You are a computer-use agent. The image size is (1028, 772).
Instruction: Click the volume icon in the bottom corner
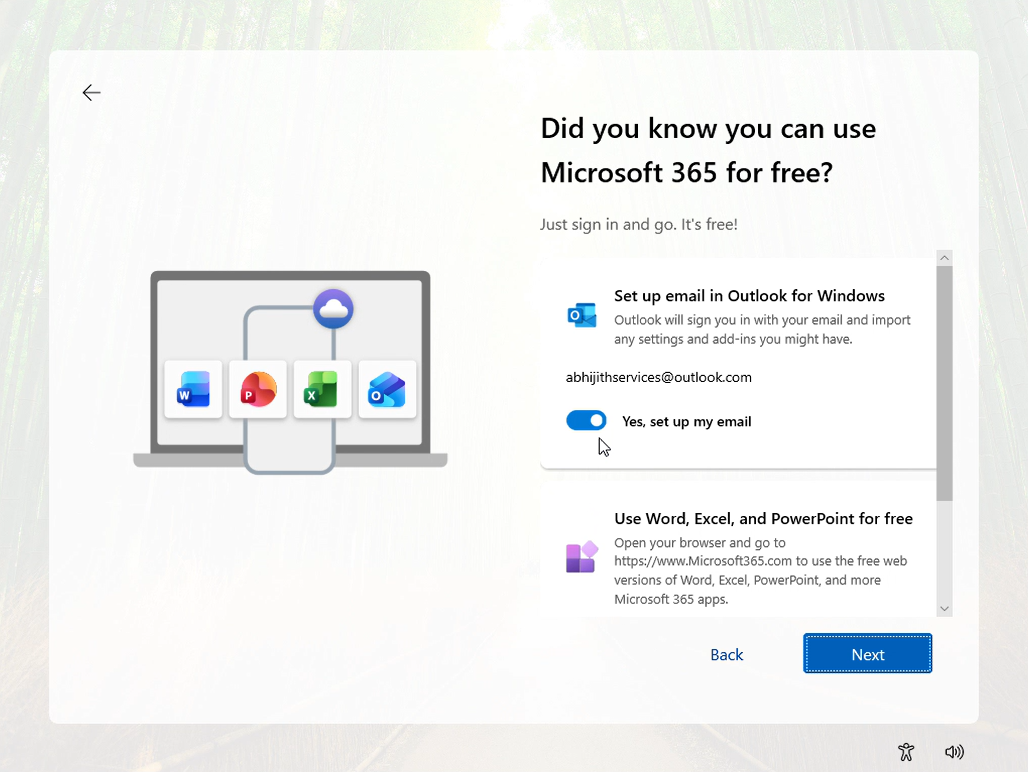click(954, 751)
